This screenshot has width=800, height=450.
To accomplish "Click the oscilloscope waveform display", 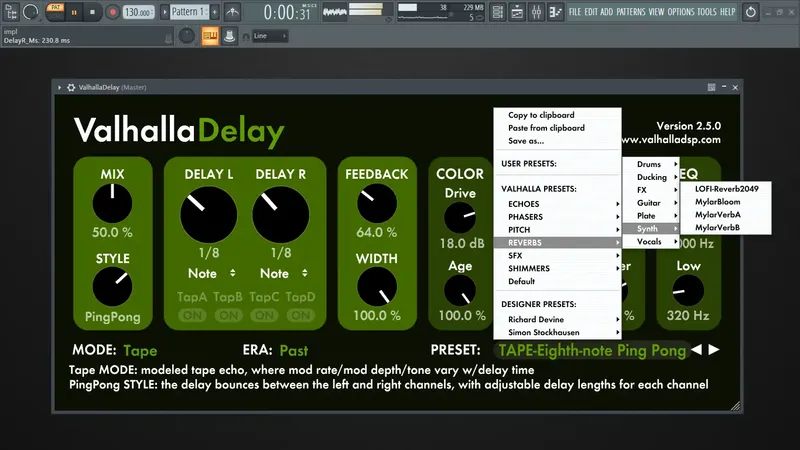I will click(335, 12).
